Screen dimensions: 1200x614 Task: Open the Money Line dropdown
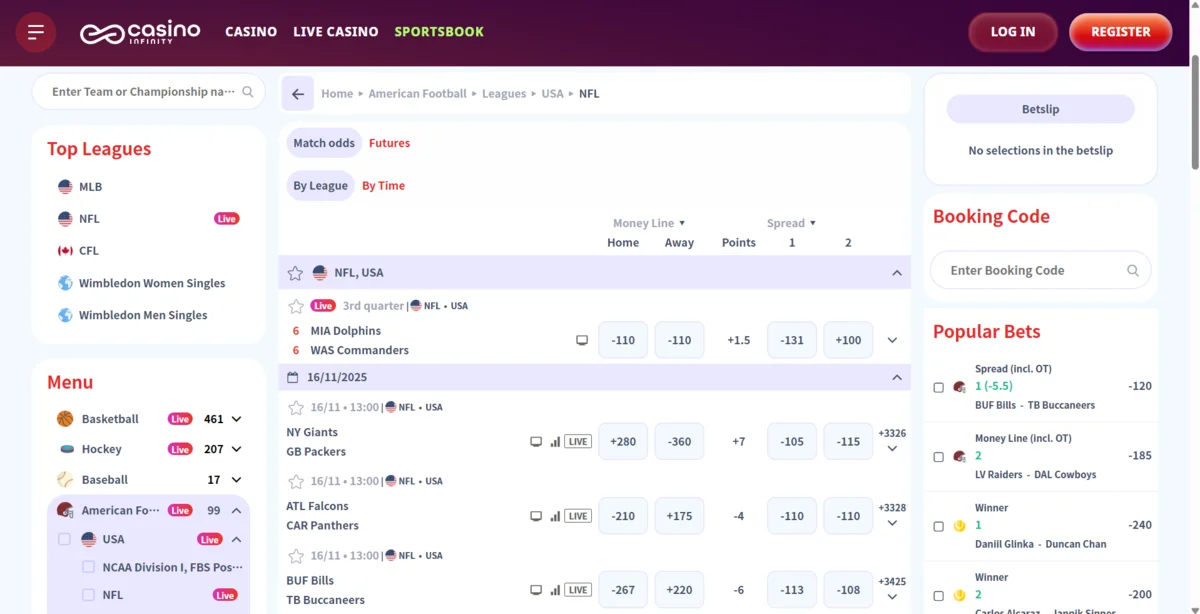649,223
